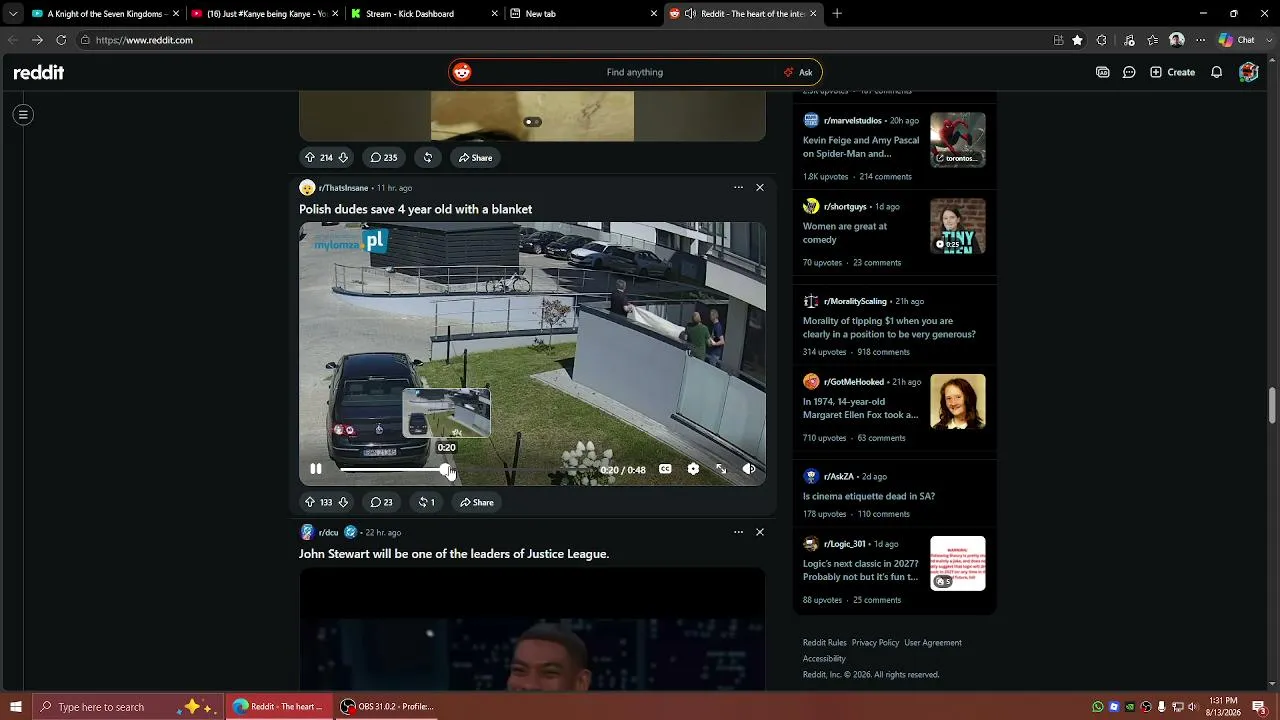Reload the Reddit page
Screen dimensions: 1280x720
61,40
